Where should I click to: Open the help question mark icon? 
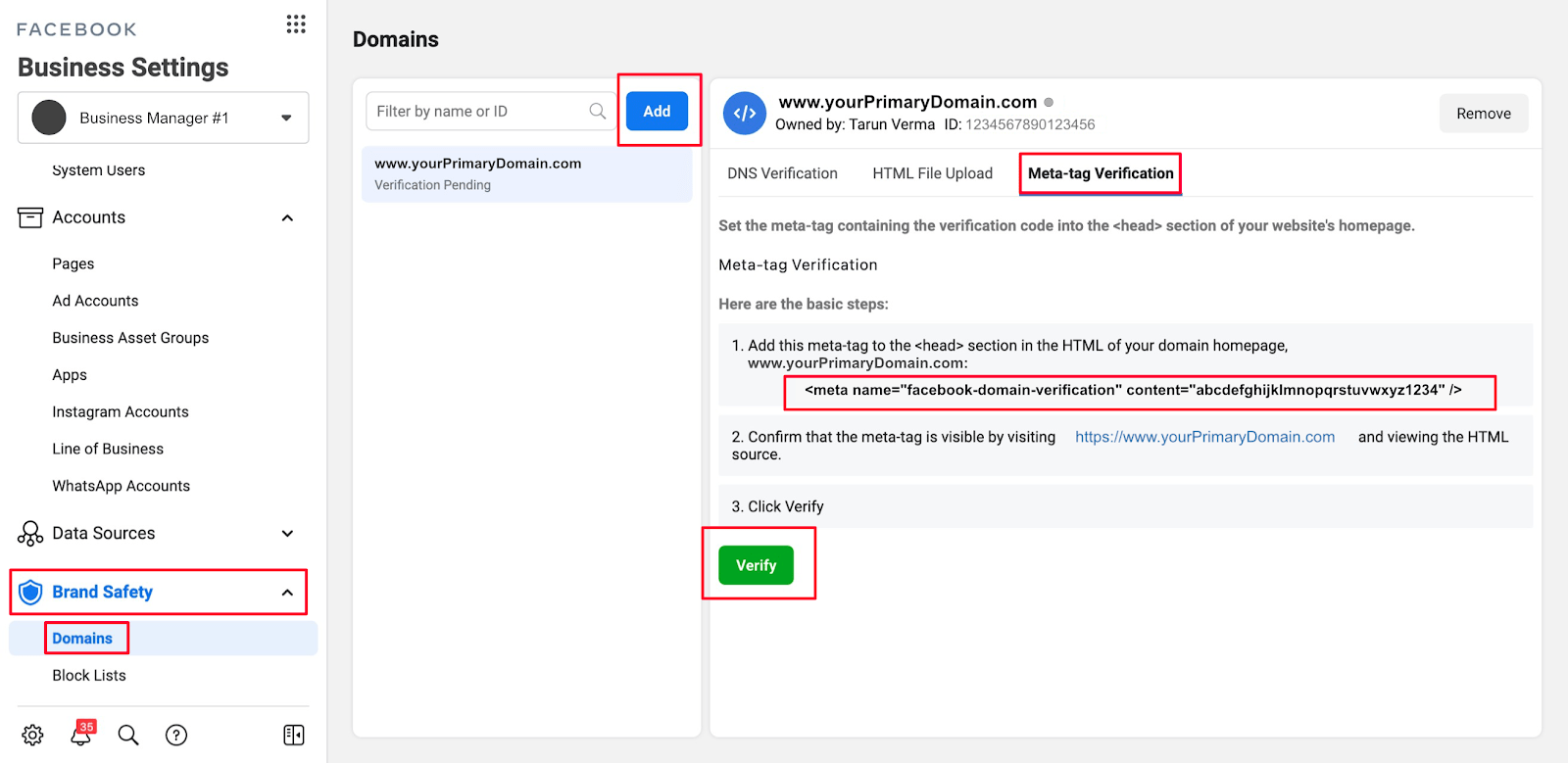pos(176,735)
